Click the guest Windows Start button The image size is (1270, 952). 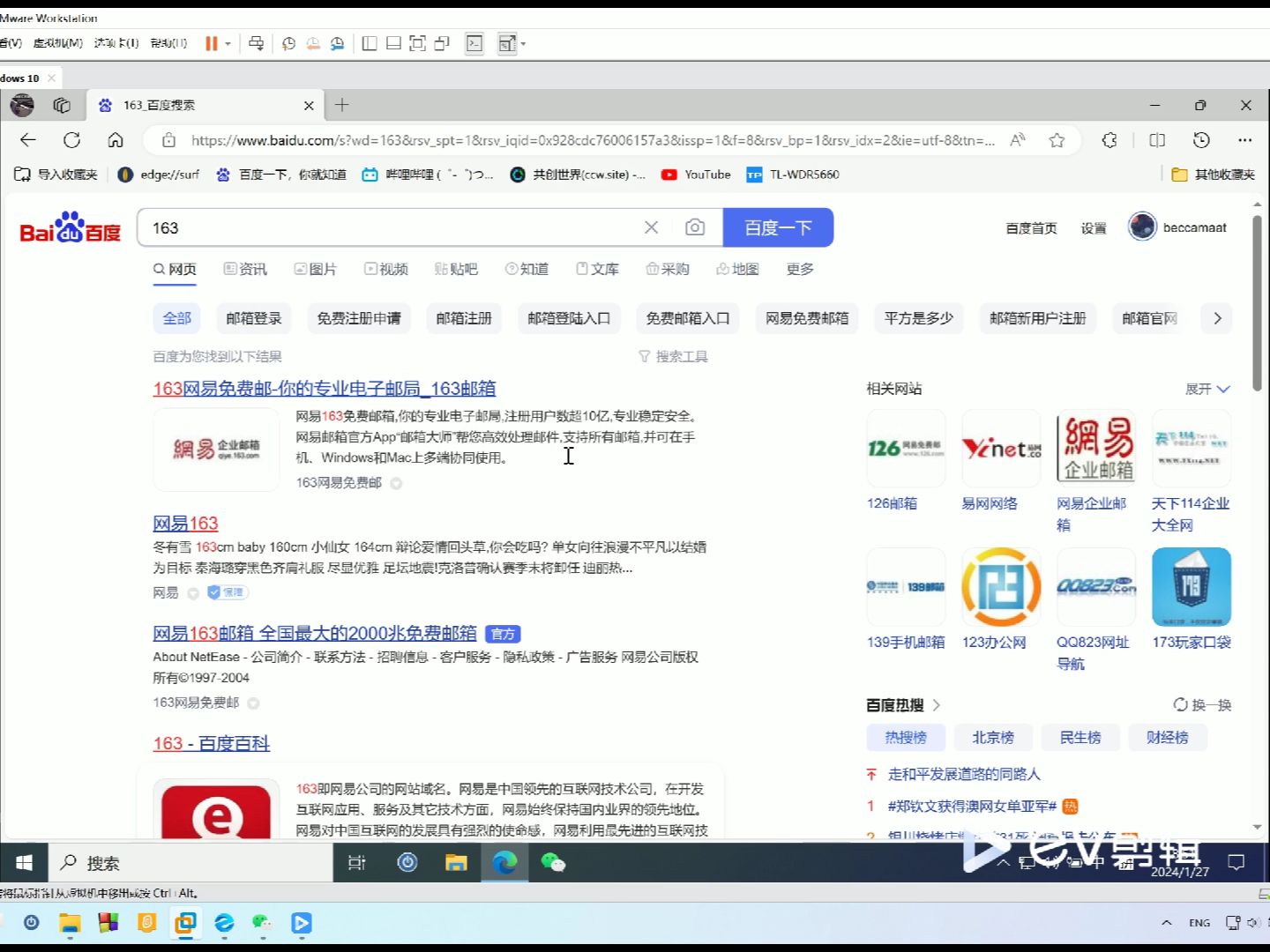24,863
